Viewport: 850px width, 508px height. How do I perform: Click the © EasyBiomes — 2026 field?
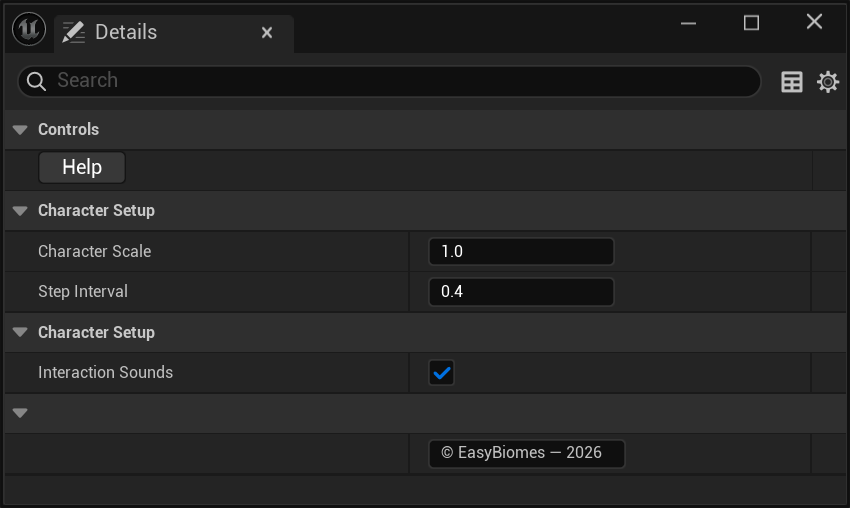(x=526, y=453)
